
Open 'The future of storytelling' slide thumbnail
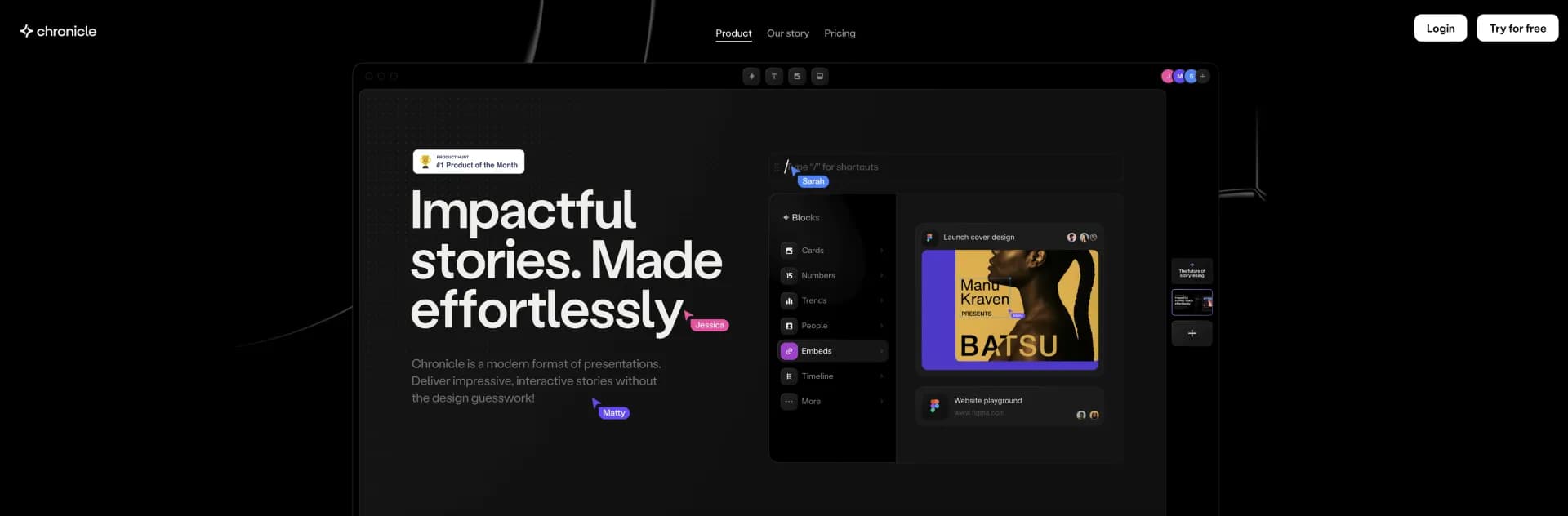(x=1192, y=271)
